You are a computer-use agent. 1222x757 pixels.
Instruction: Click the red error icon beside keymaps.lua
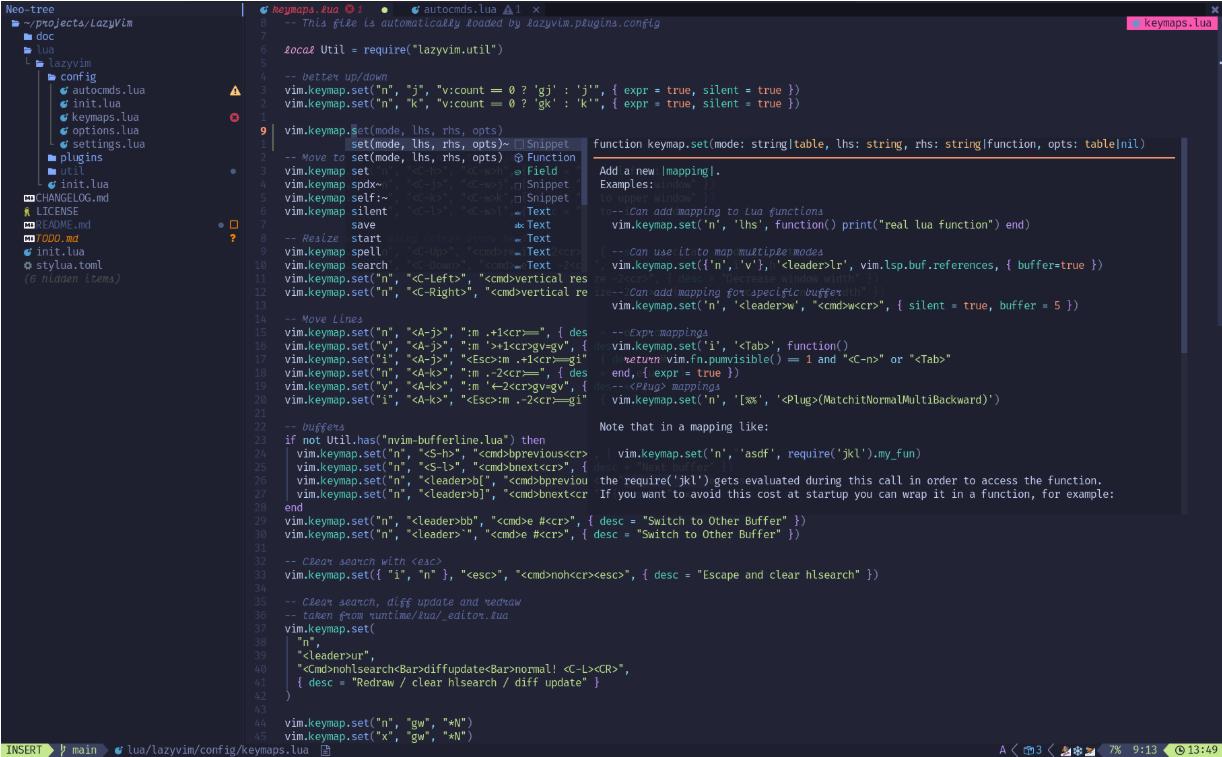(235, 117)
